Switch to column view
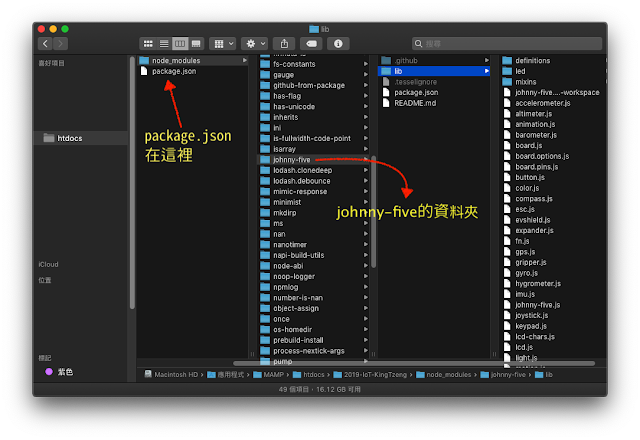Image resolution: width=640 pixels, height=440 pixels. point(180,44)
